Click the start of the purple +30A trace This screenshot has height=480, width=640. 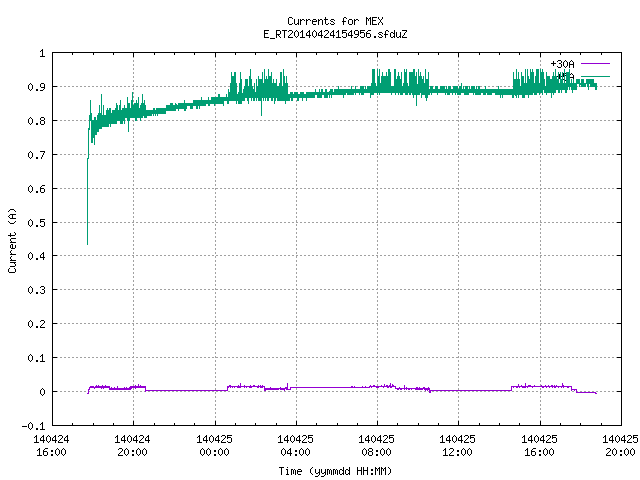(88, 393)
